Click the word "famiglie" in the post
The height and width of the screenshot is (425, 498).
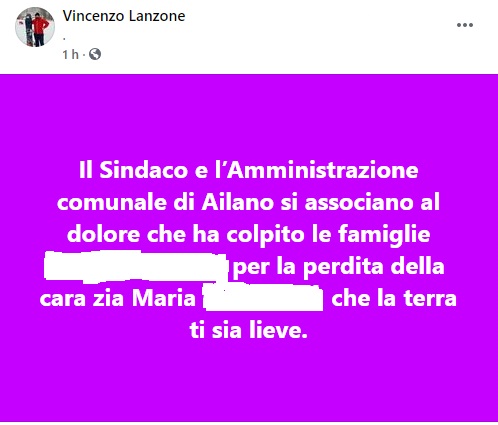(384, 234)
